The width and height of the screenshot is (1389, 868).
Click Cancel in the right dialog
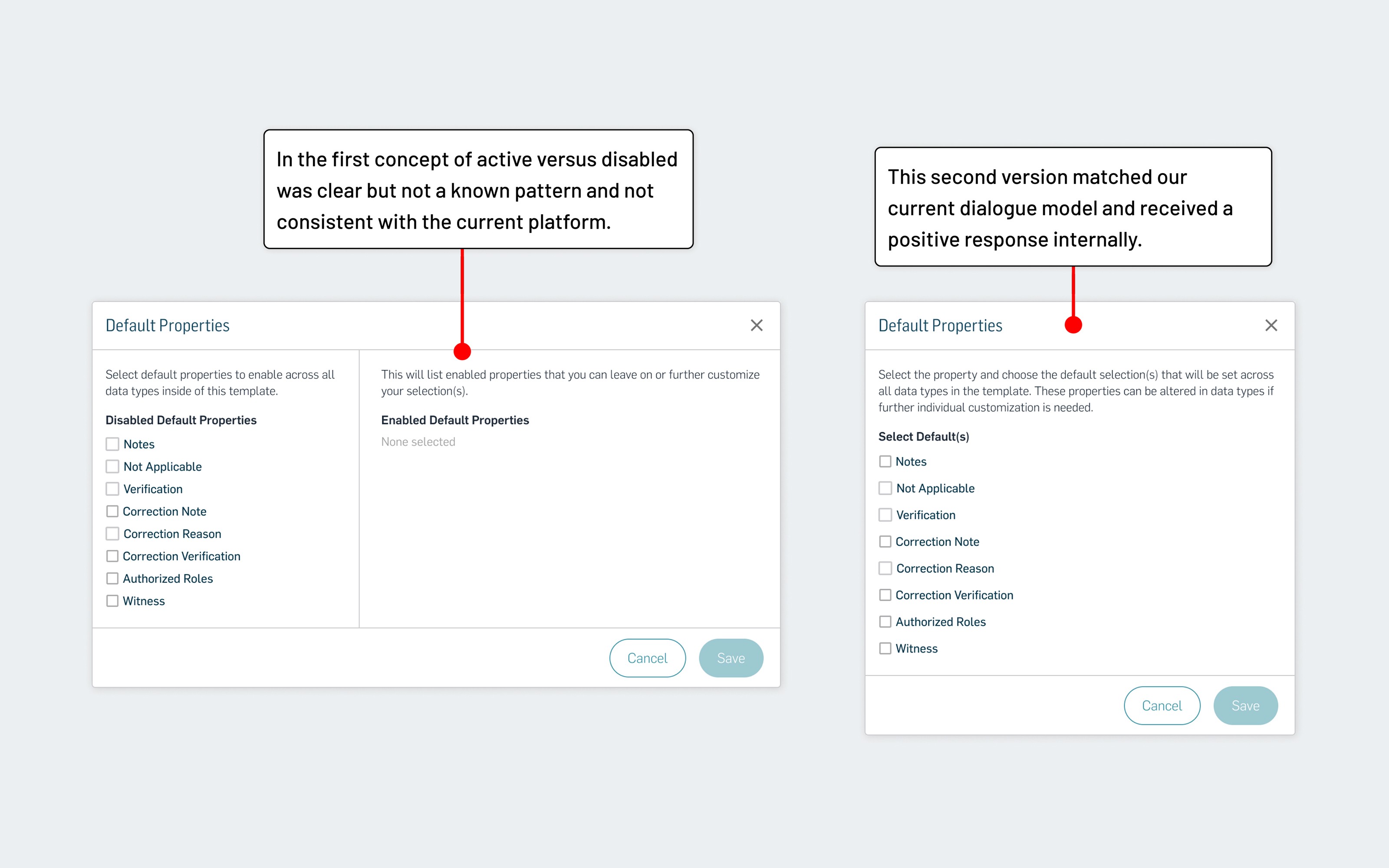click(x=1161, y=706)
